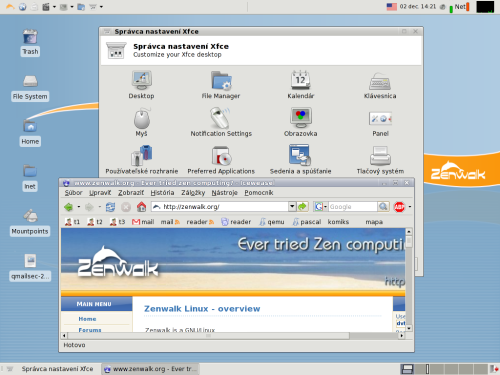Screen dimensions: 500x375
Task: Open the Adblock Plus dropdown arrow
Action: pos(410,207)
